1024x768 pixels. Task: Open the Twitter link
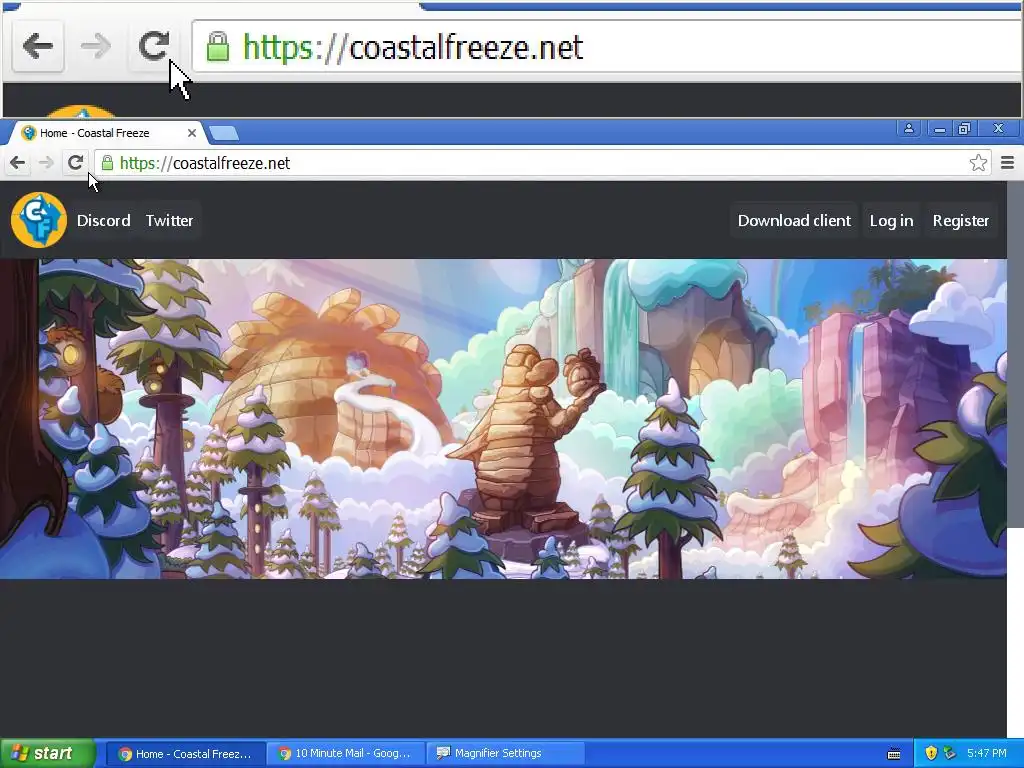coord(169,221)
